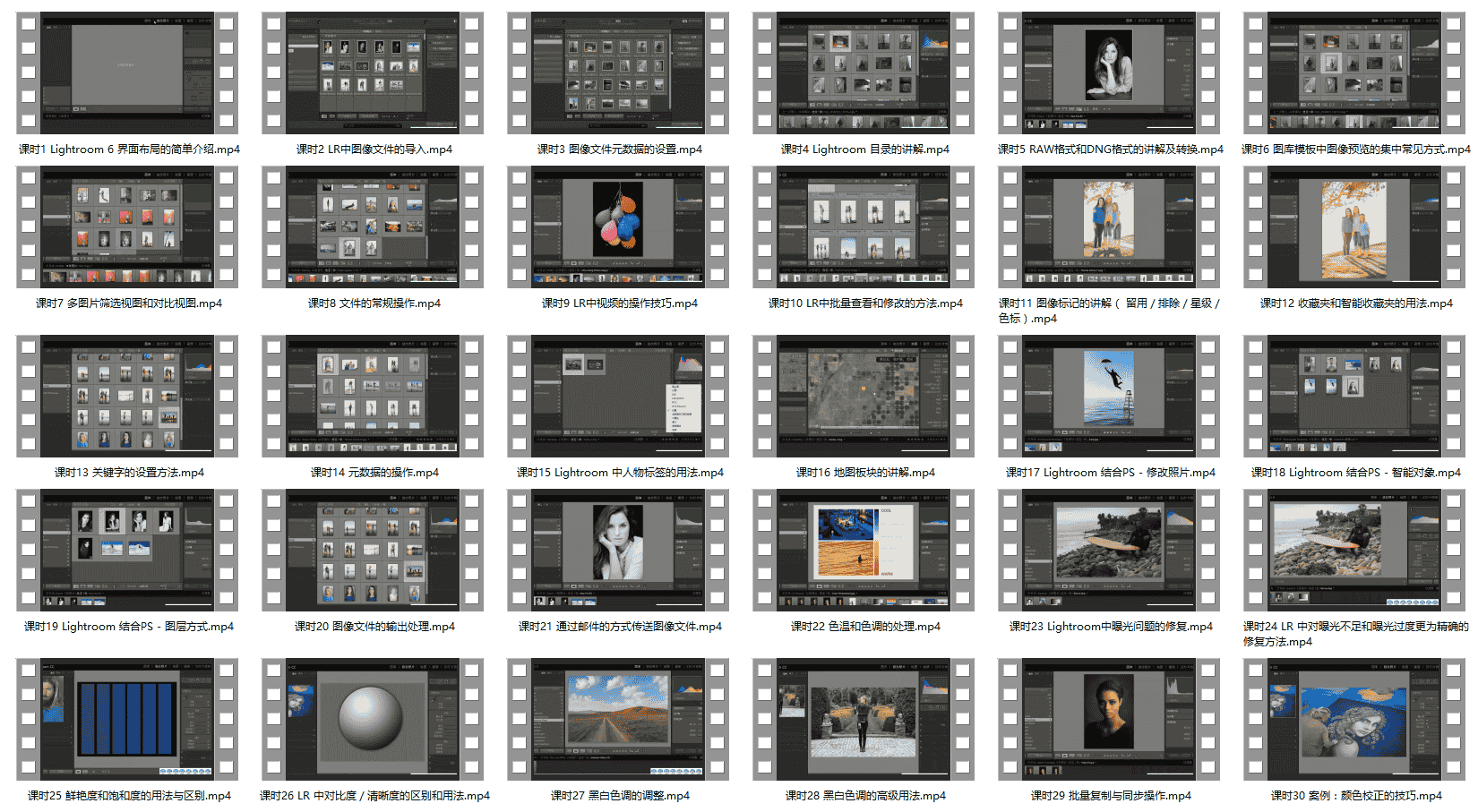Select thumbnail of 课时3 图像文件元数据的设置.mp4
The height and width of the screenshot is (812, 1478).
pos(618,73)
